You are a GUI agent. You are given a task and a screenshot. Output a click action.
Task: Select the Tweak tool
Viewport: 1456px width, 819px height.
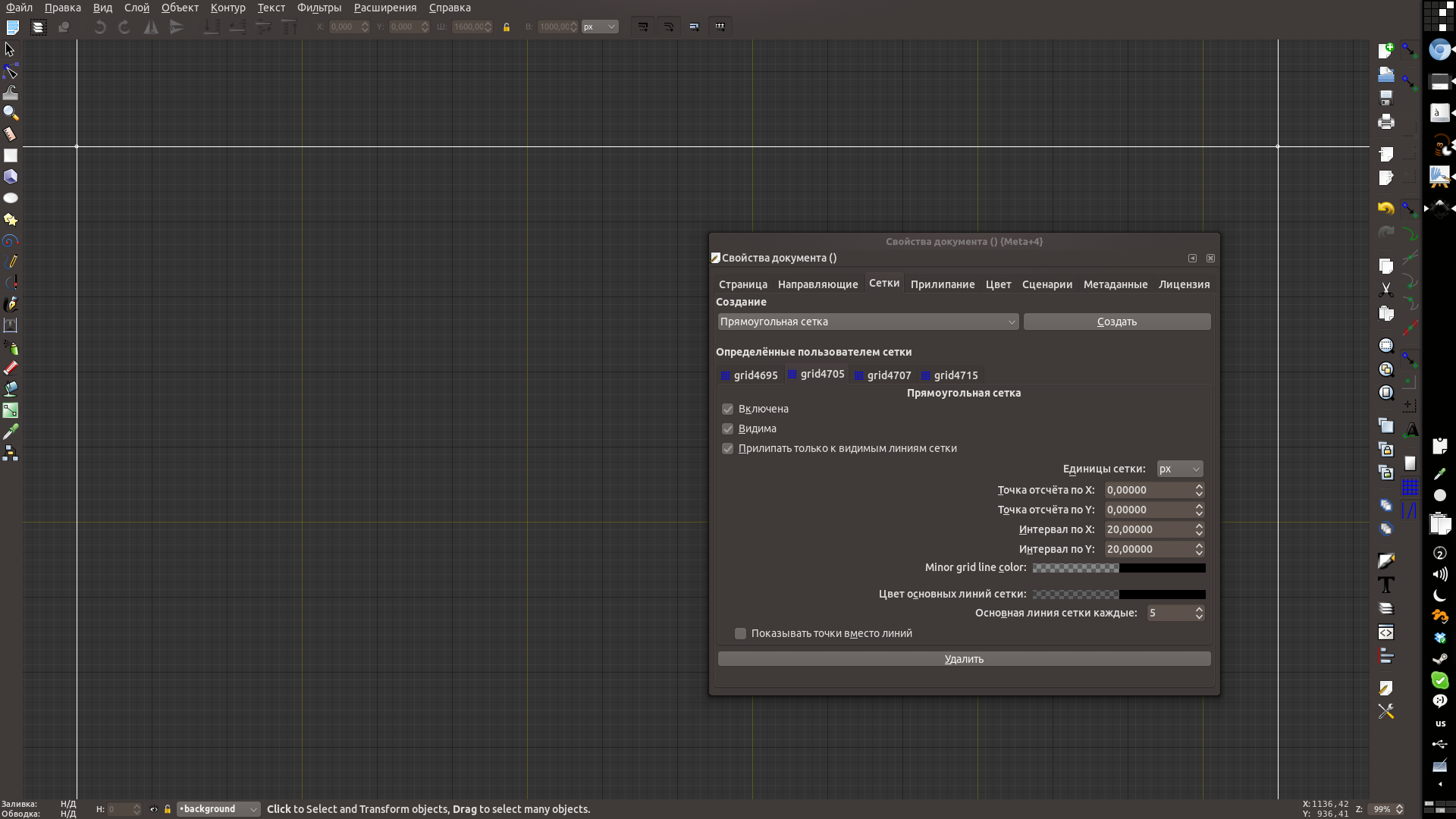(10, 93)
